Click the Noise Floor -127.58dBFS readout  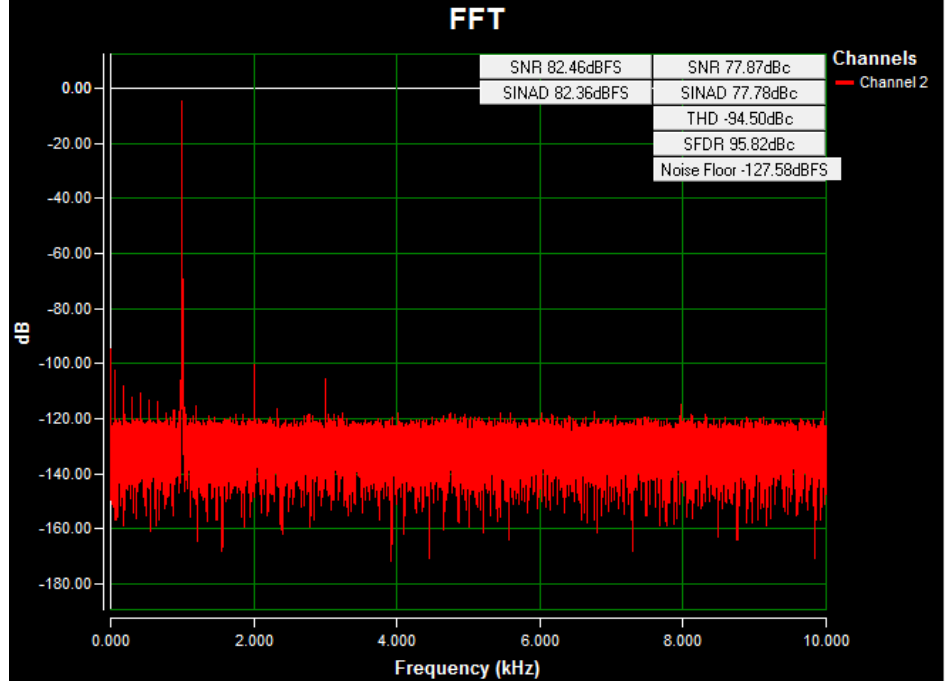coord(747,169)
